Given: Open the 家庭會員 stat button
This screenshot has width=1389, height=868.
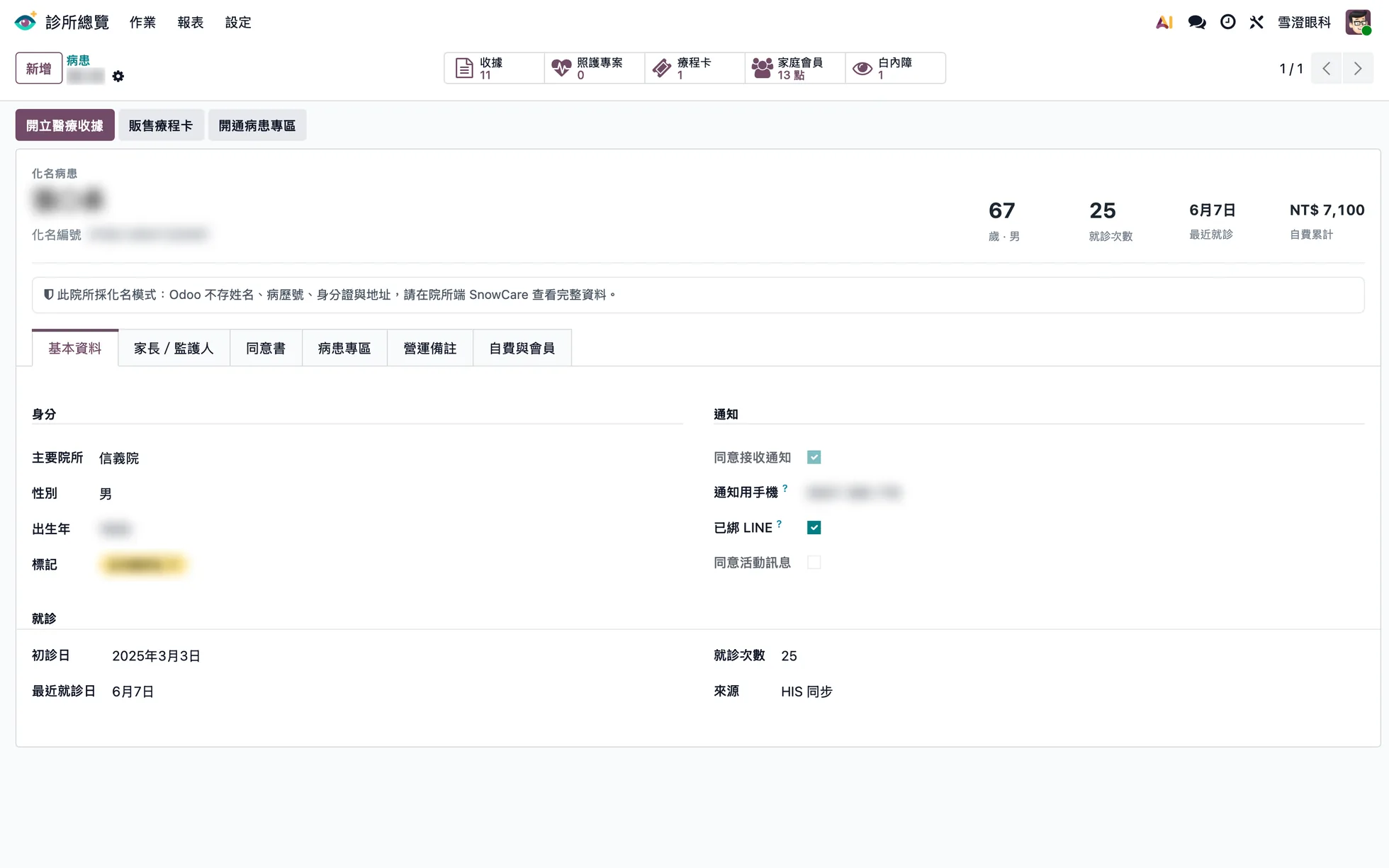Looking at the screenshot, I should point(795,68).
